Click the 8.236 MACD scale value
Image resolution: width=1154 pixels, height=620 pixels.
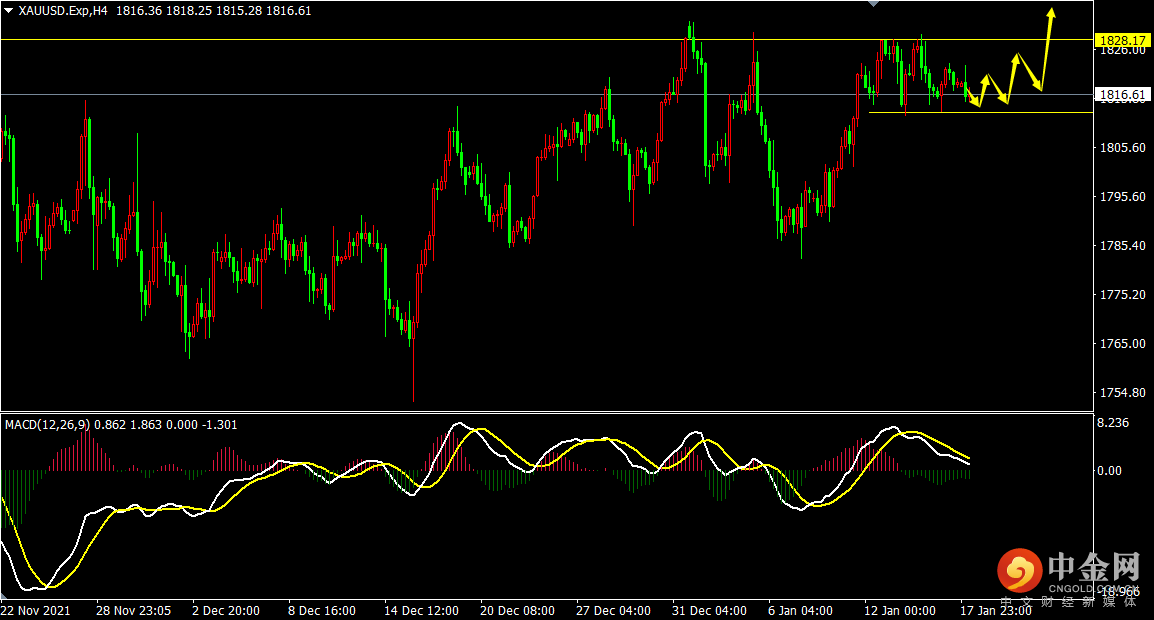1113,423
